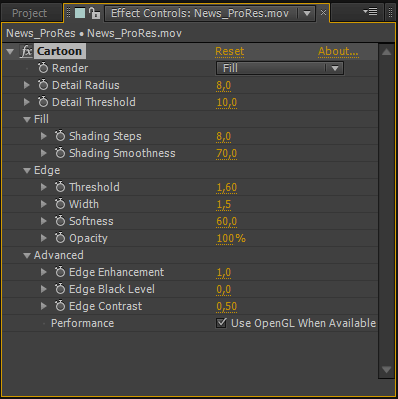Viewport: 398px width, 399px height.
Task: Collapse the Fill group
Action: 27,119
